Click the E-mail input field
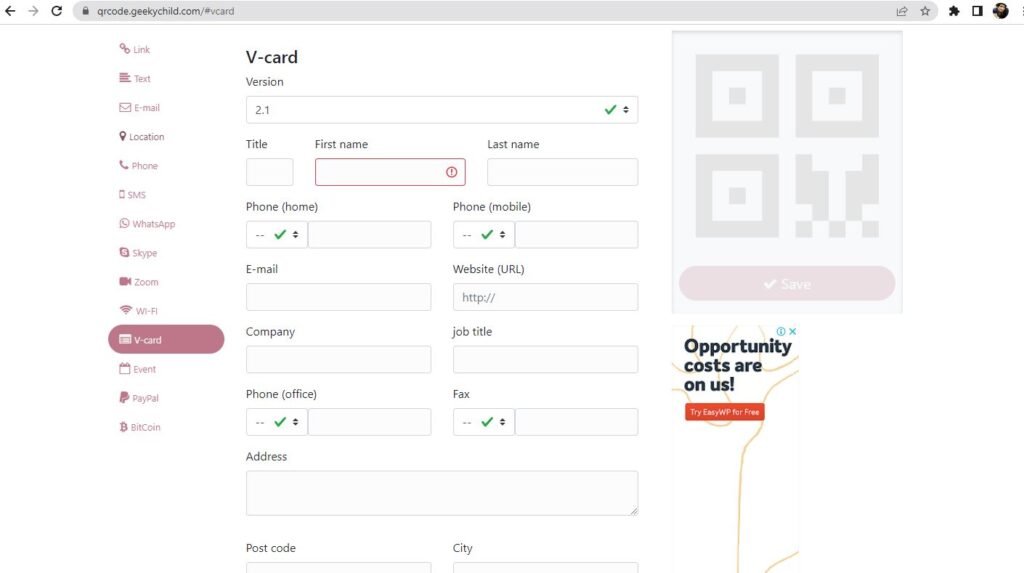This screenshot has width=1024, height=573. (338, 297)
